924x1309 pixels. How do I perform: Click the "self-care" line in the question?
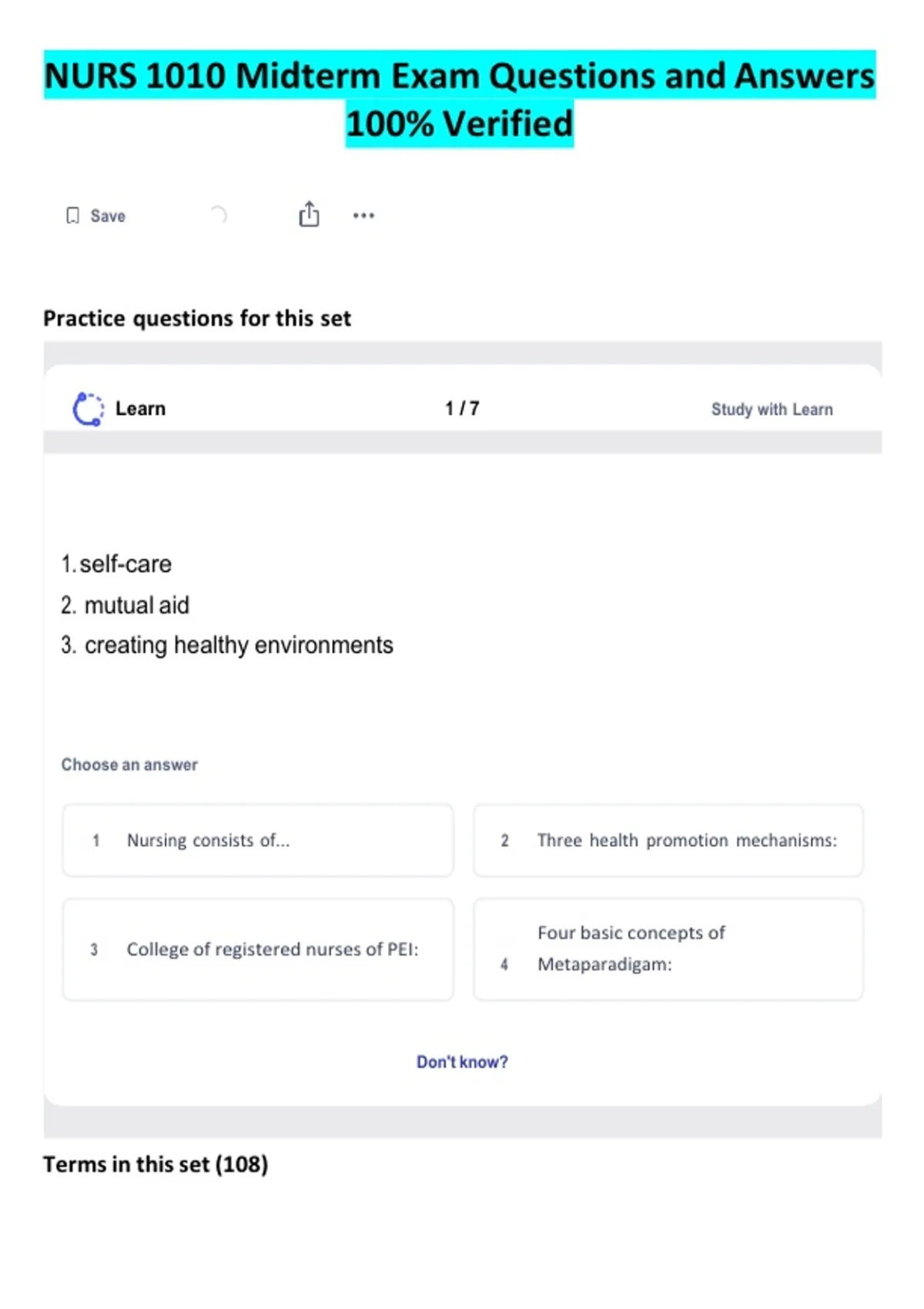[x=125, y=564]
